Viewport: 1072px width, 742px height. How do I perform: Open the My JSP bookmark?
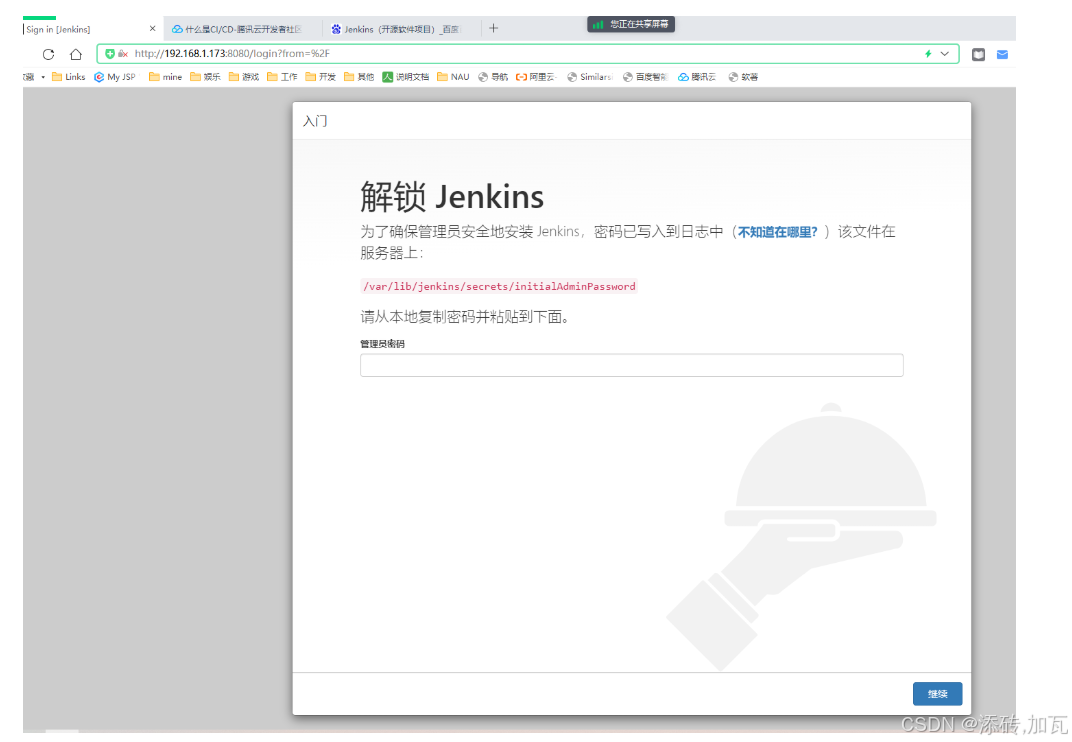click(116, 77)
